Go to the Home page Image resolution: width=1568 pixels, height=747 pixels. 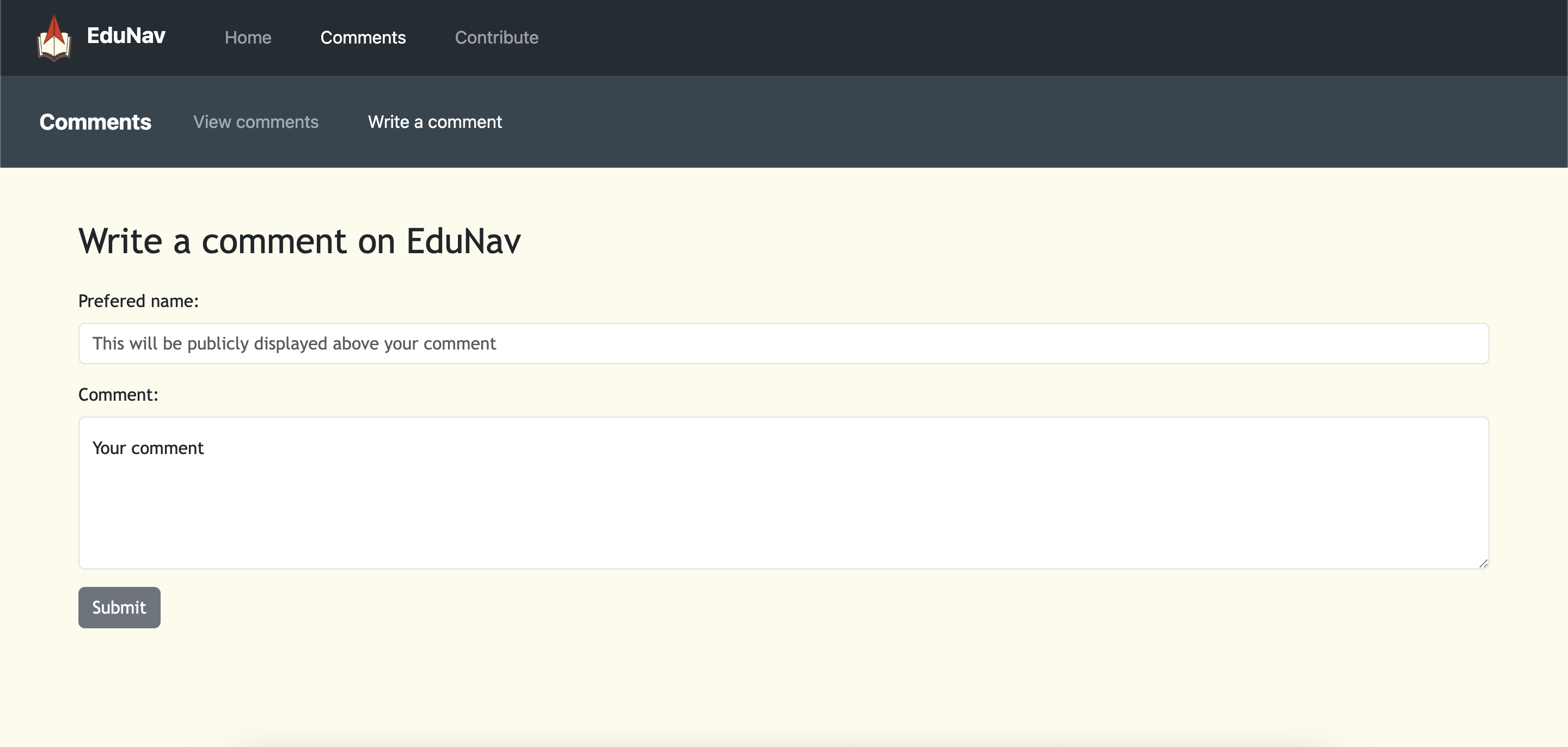(x=248, y=38)
